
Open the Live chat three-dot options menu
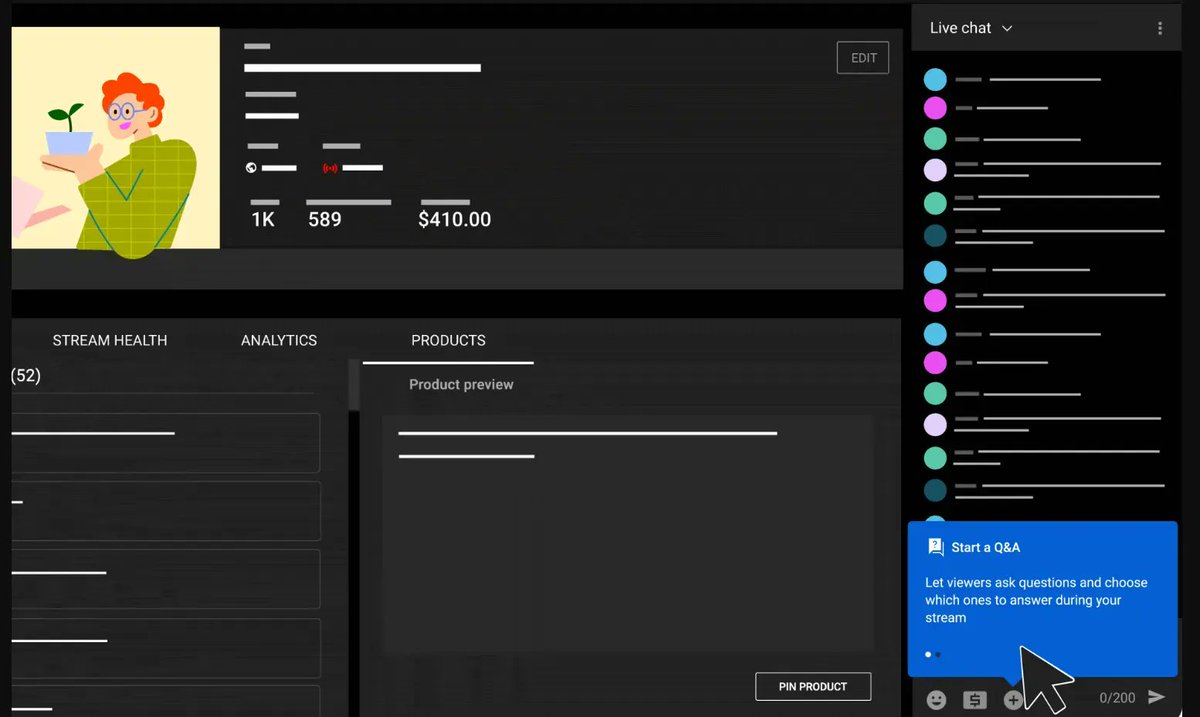[x=1160, y=28]
